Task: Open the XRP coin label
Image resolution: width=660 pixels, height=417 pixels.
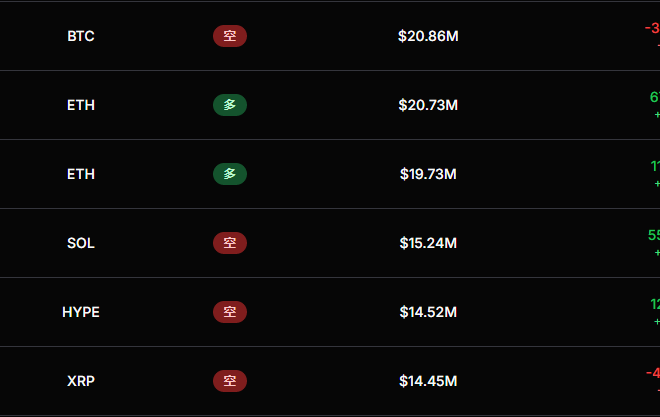Action: [x=81, y=381]
